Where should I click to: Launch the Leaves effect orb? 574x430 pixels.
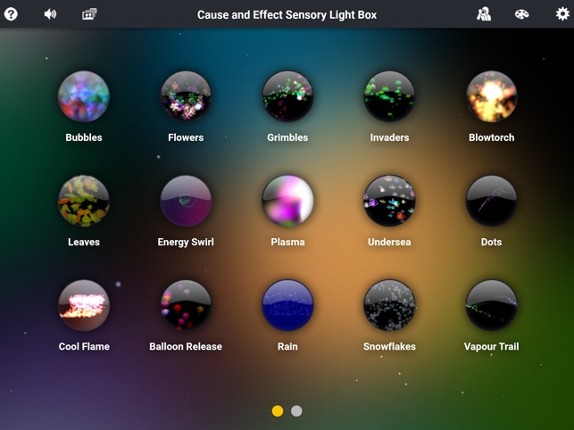click(84, 201)
